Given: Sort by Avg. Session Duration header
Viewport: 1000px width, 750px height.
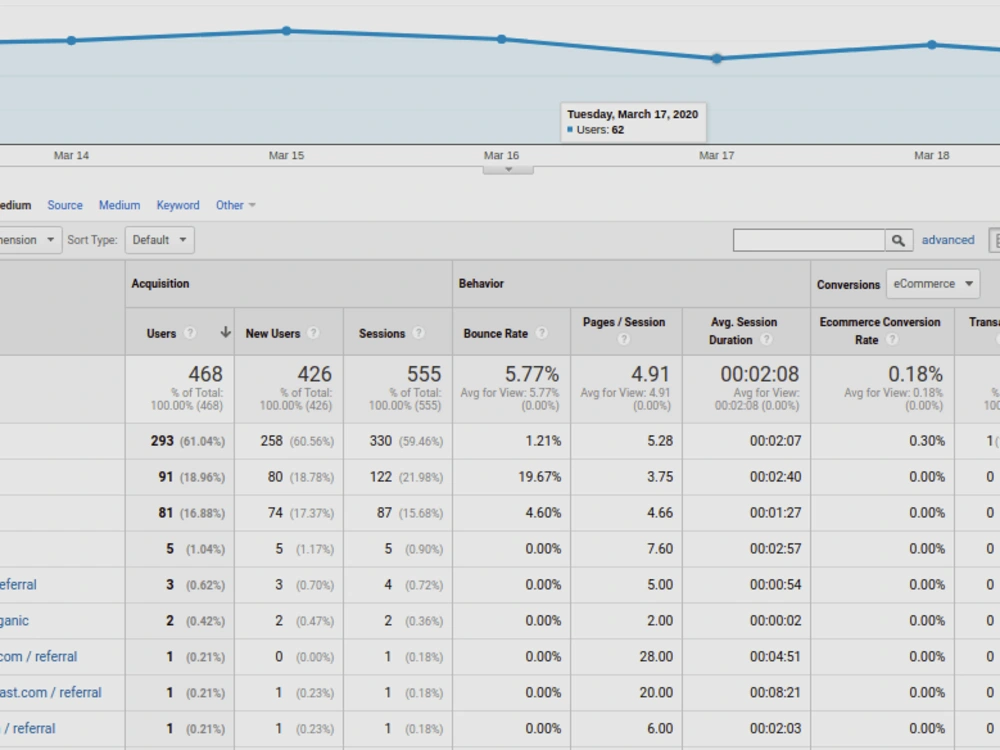Looking at the screenshot, I should coord(744,331).
